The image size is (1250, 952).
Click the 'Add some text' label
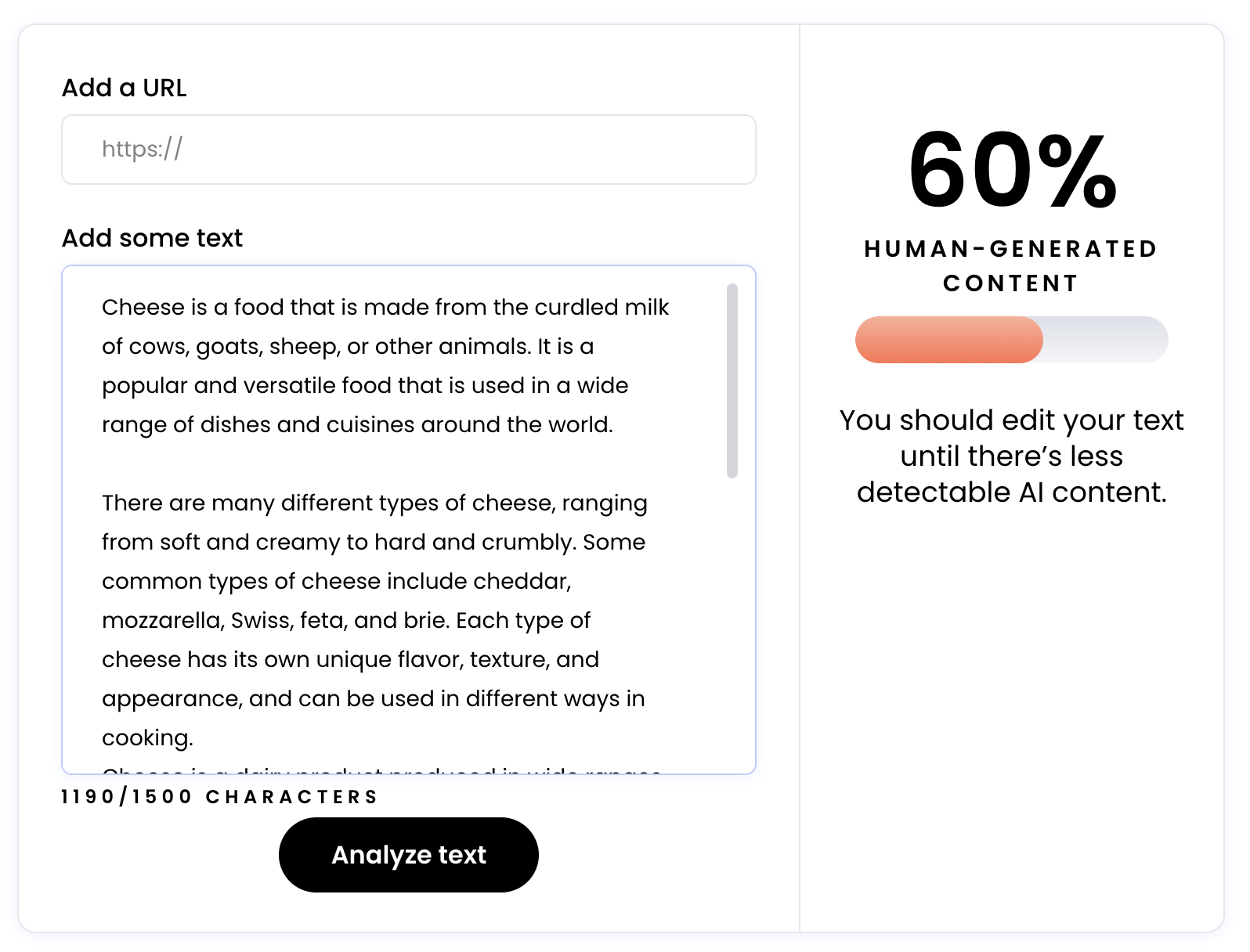point(152,238)
